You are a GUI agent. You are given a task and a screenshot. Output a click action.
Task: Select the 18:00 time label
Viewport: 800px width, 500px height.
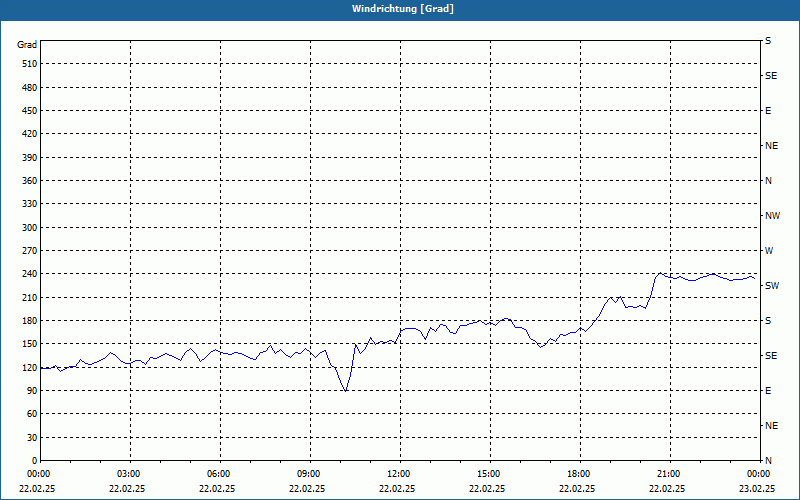click(580, 473)
